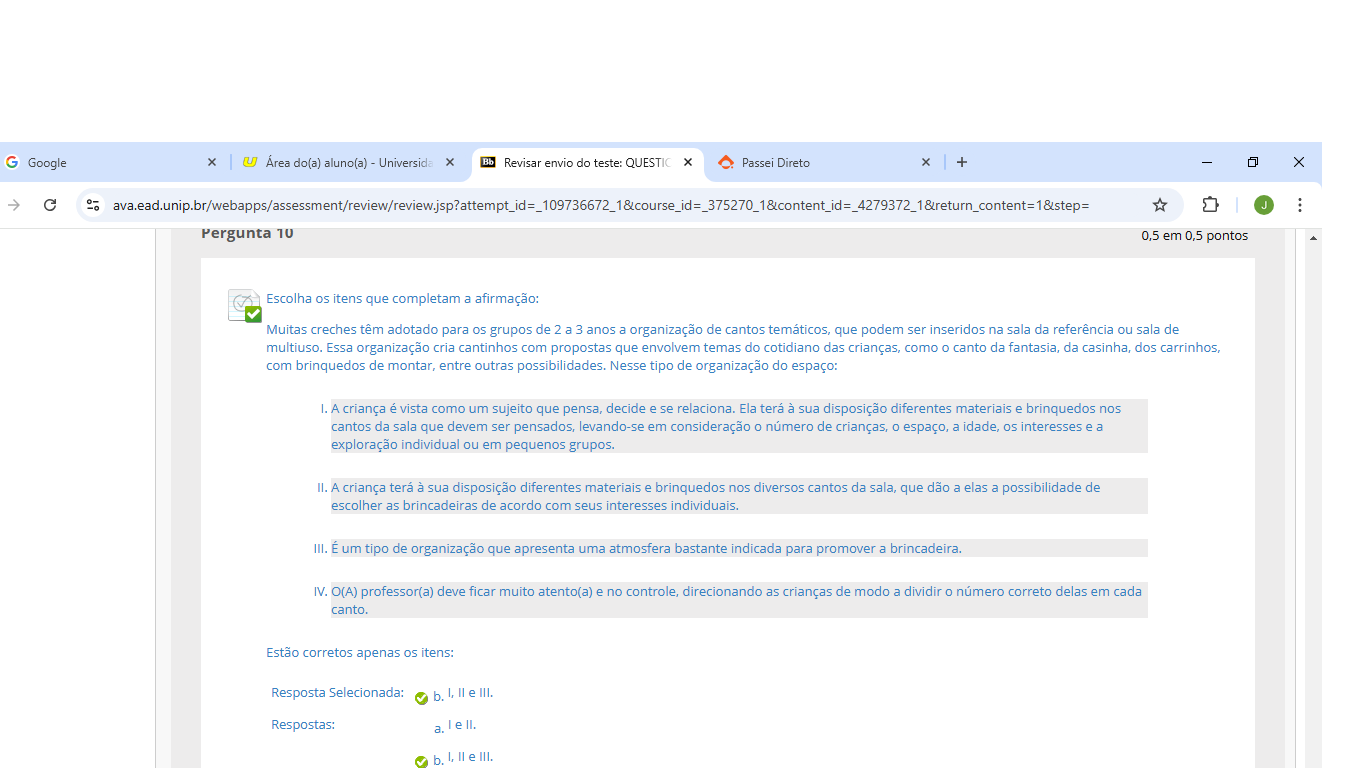
Task: Click answer option a. I e II
Action: [x=461, y=725]
